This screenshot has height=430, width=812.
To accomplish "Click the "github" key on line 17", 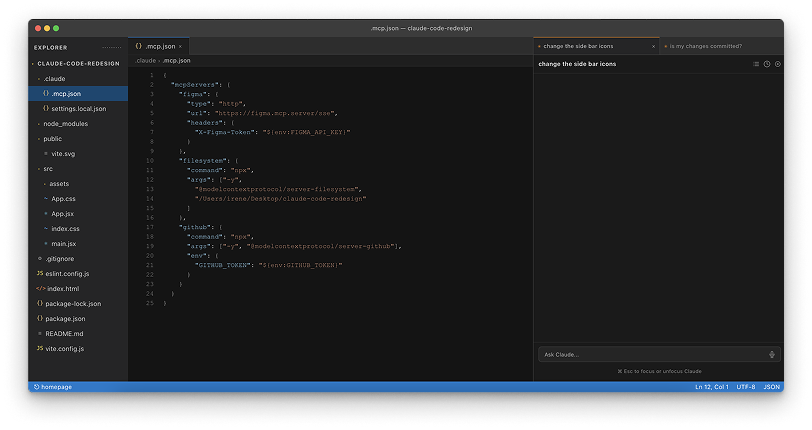I will pos(195,227).
